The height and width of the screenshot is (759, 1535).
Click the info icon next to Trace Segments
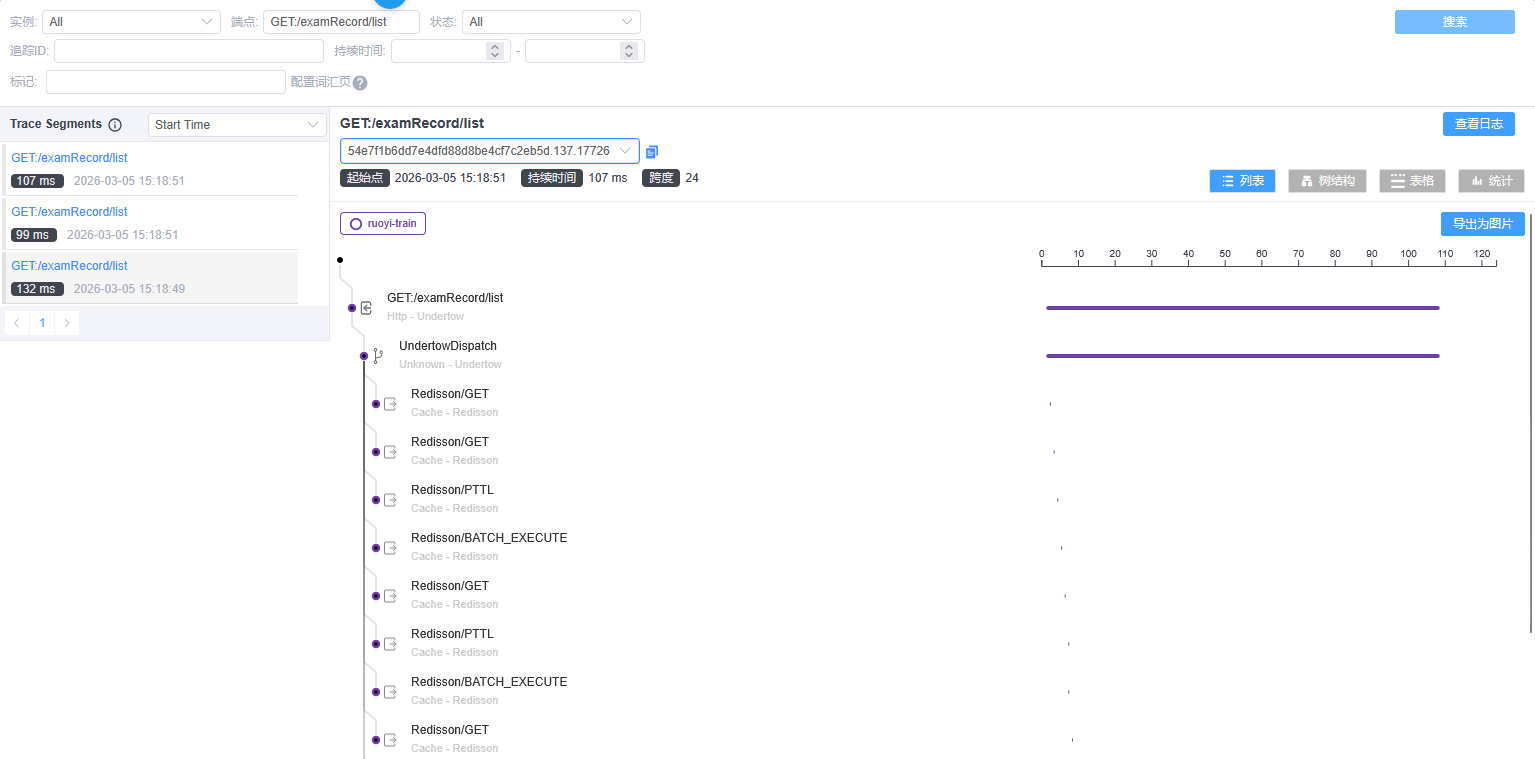tap(115, 125)
